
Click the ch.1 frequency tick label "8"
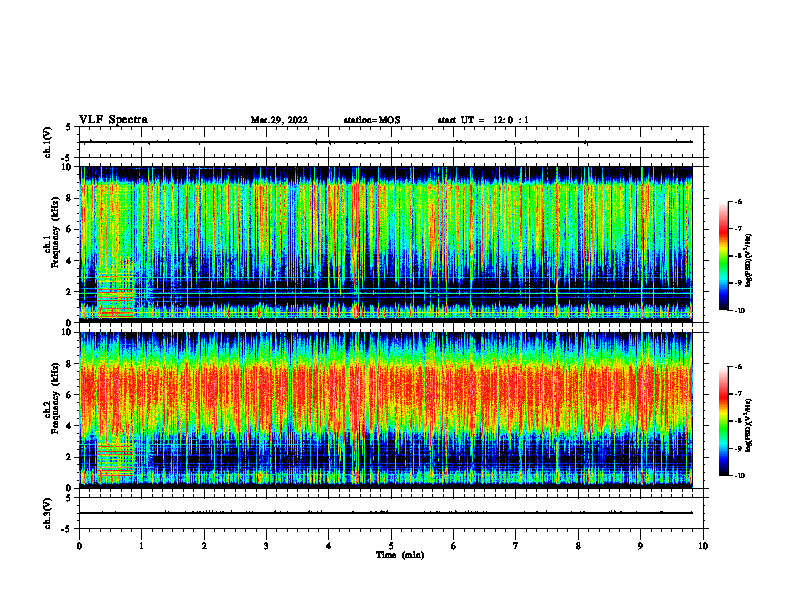69,198
